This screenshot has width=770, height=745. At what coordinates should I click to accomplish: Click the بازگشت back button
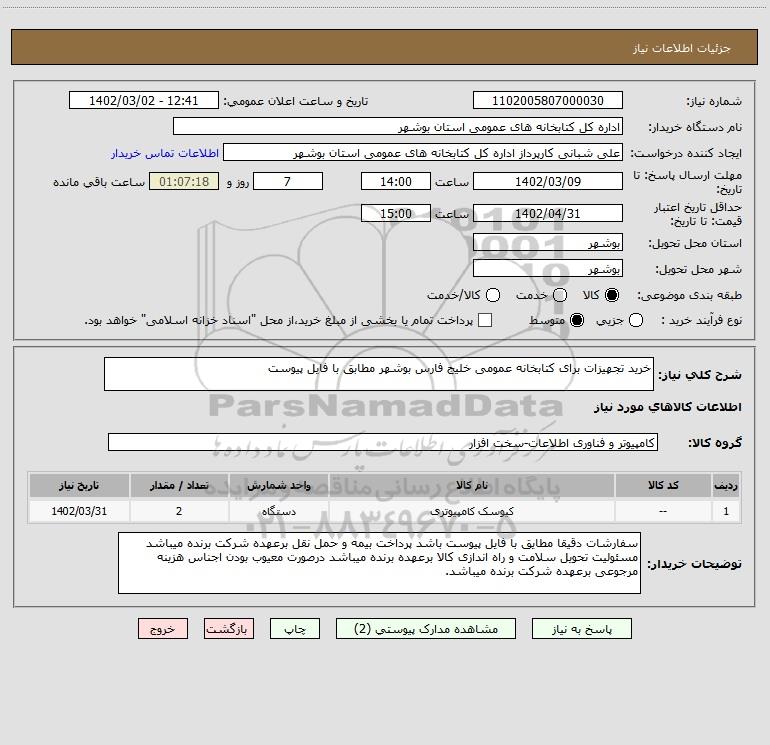coord(229,629)
